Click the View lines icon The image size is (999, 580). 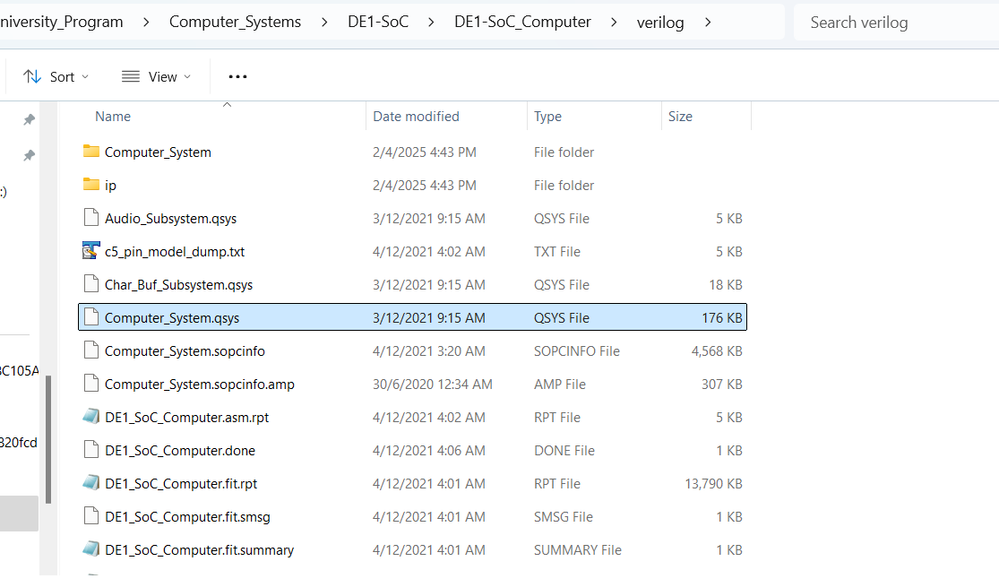(x=131, y=76)
